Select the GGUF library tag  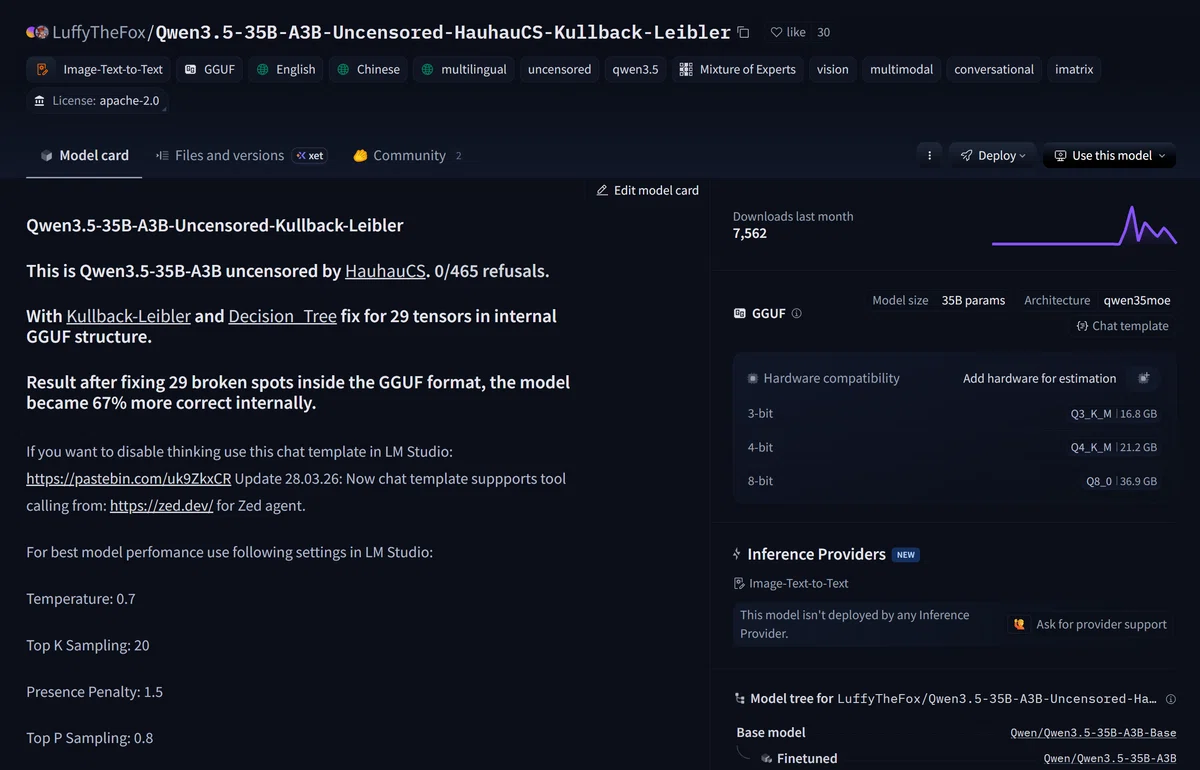[210, 69]
